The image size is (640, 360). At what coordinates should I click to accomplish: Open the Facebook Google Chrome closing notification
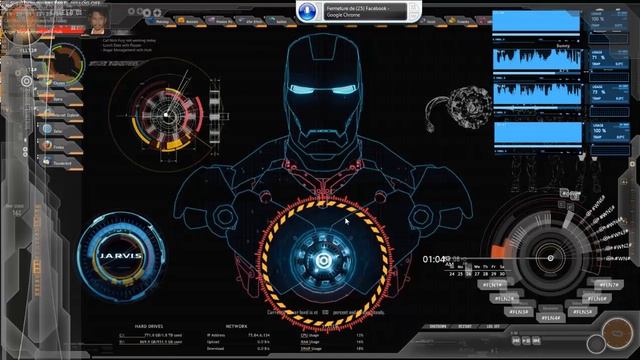pos(365,11)
